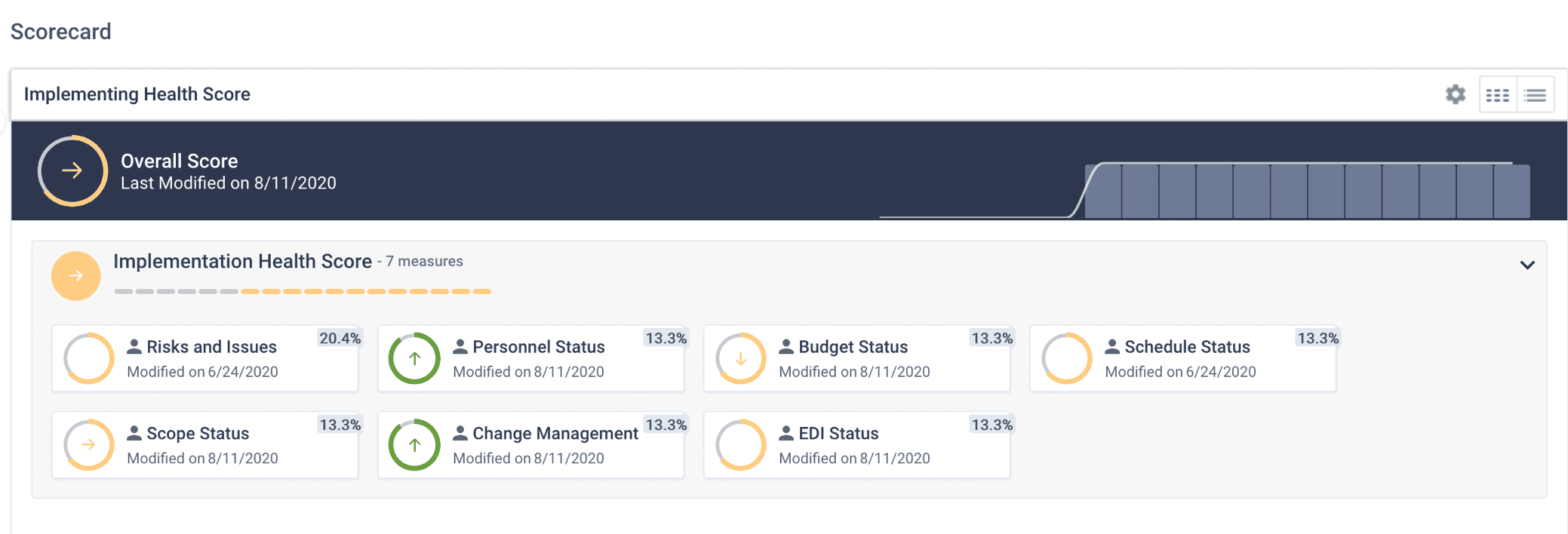The width and height of the screenshot is (1568, 534).
Task: Click the Schedule Status circle indicator
Action: tap(1066, 359)
